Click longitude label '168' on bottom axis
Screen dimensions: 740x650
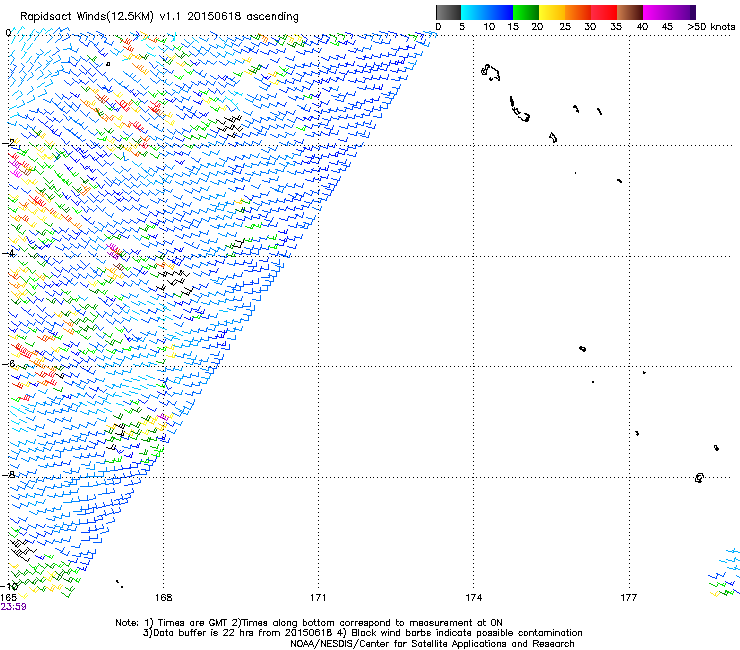(163, 598)
